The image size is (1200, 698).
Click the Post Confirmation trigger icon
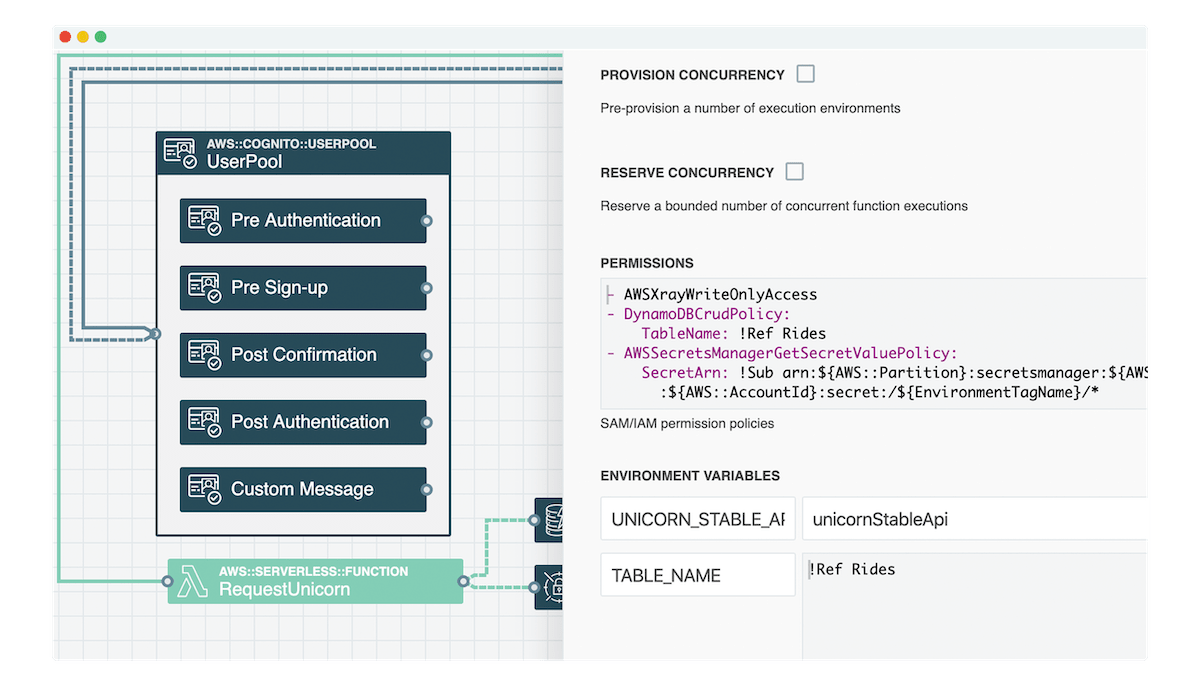click(205, 355)
